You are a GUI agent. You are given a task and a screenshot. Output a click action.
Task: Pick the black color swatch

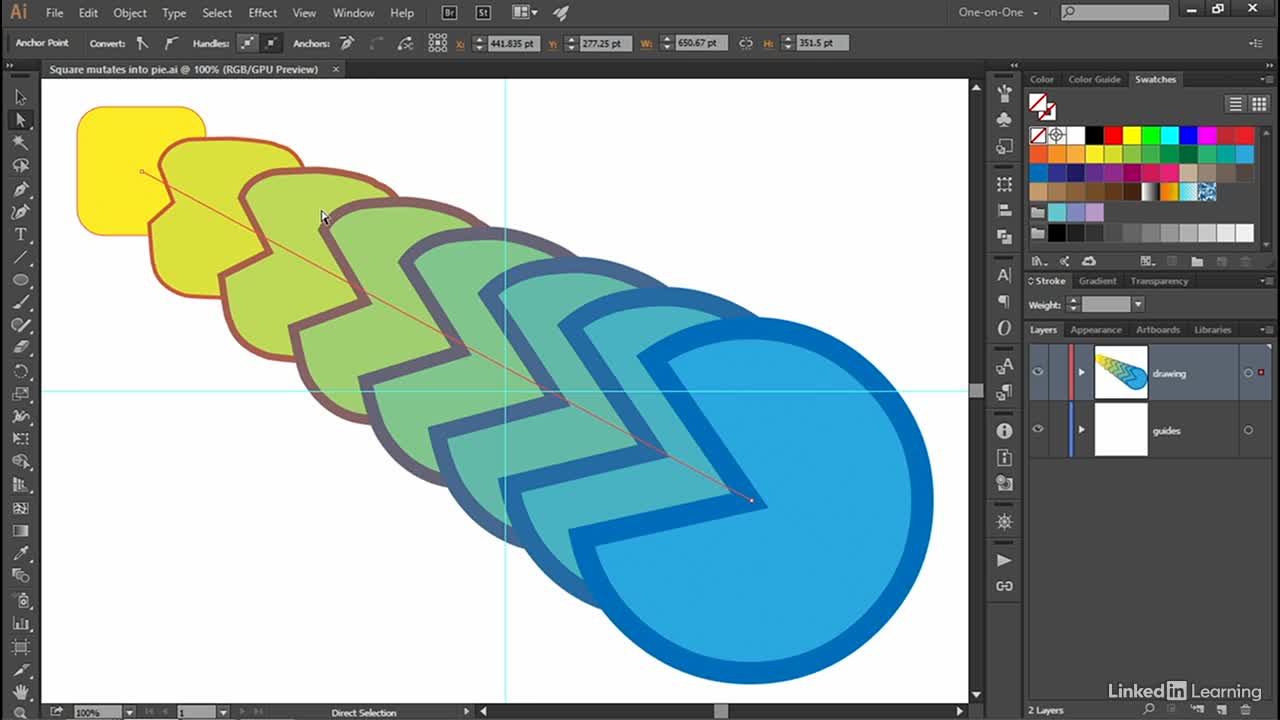[1094, 135]
